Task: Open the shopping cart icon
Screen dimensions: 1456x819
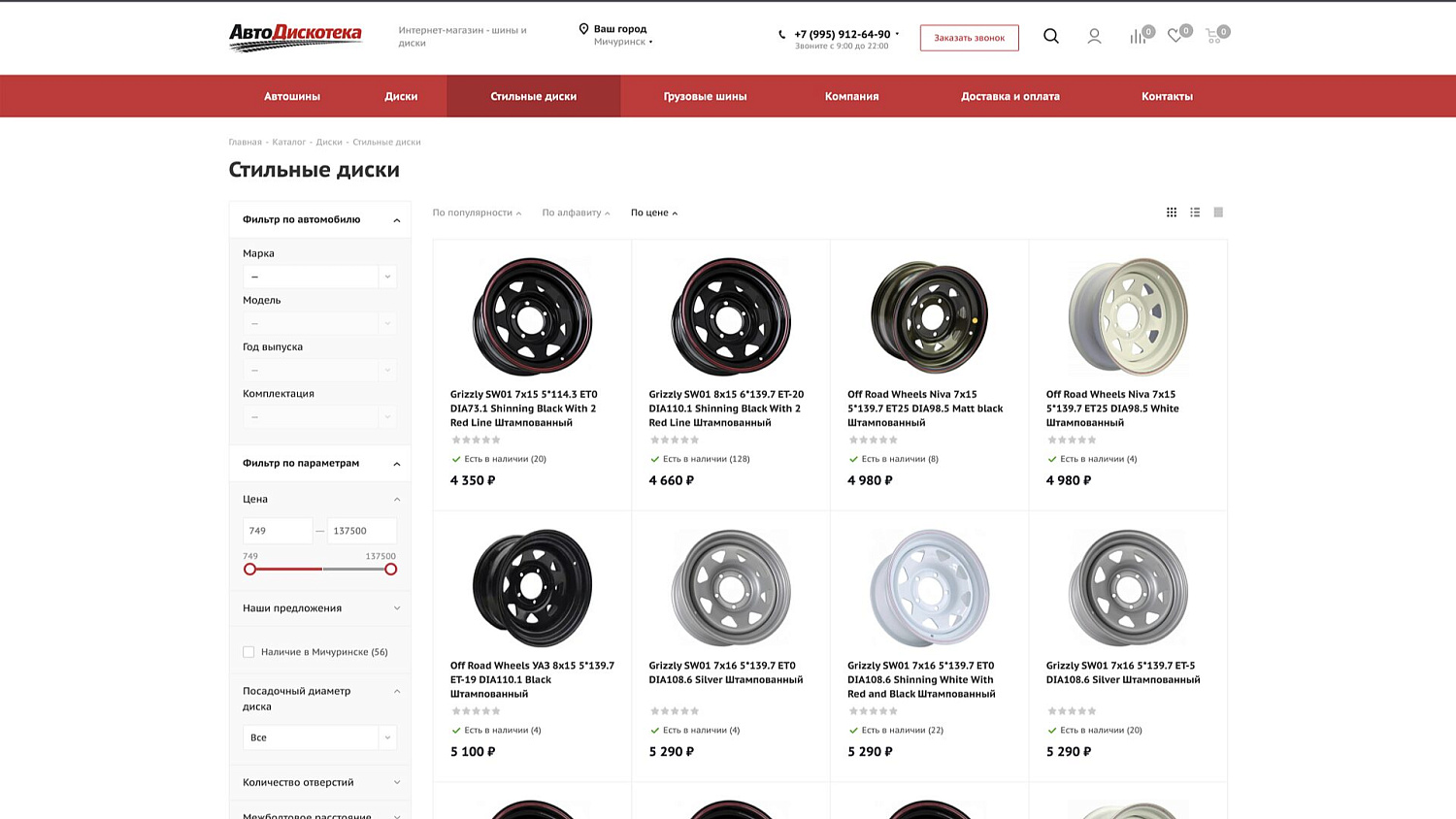Action: point(1213,36)
